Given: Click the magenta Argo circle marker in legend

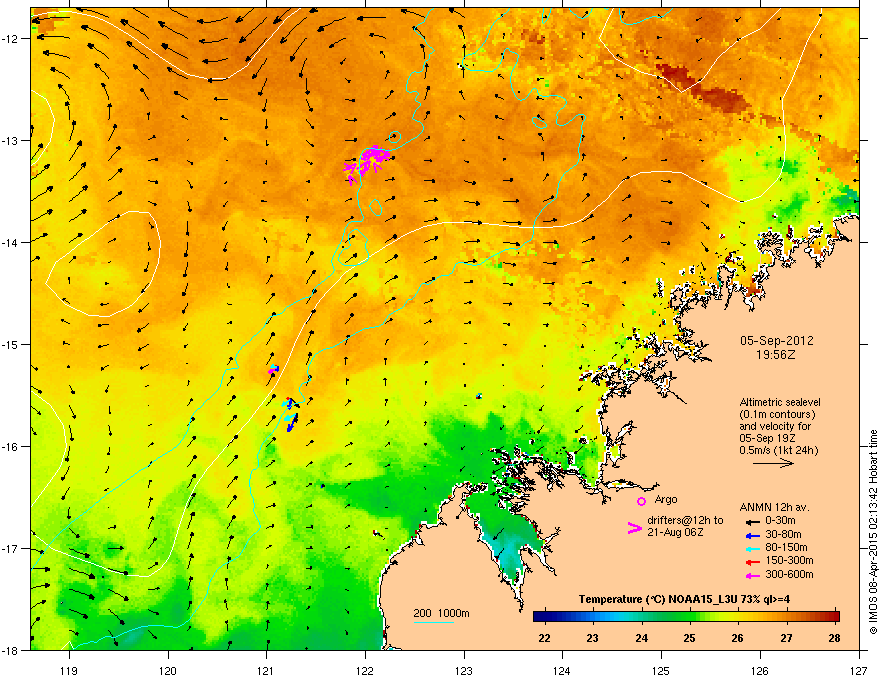Looking at the screenshot, I should click(x=641, y=501).
